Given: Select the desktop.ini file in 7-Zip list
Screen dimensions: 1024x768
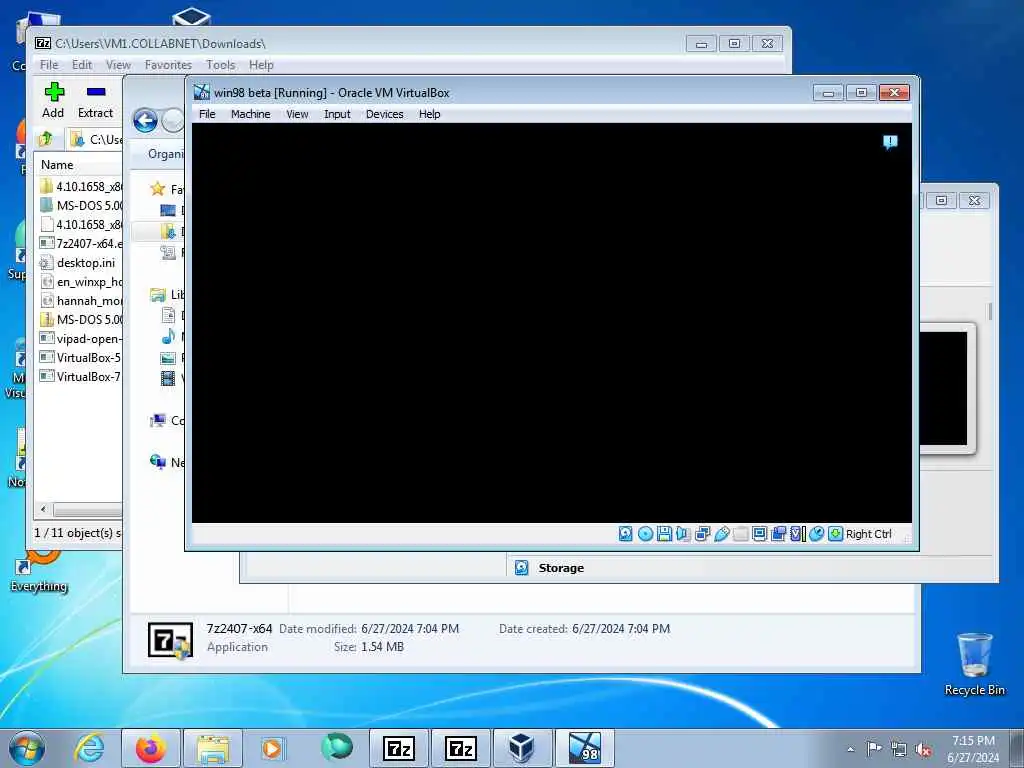Looking at the screenshot, I should pos(80,263).
